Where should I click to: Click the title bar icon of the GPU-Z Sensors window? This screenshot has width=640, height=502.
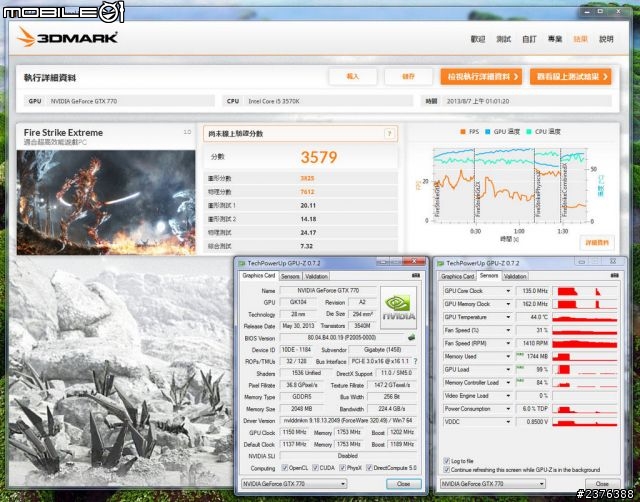440,264
